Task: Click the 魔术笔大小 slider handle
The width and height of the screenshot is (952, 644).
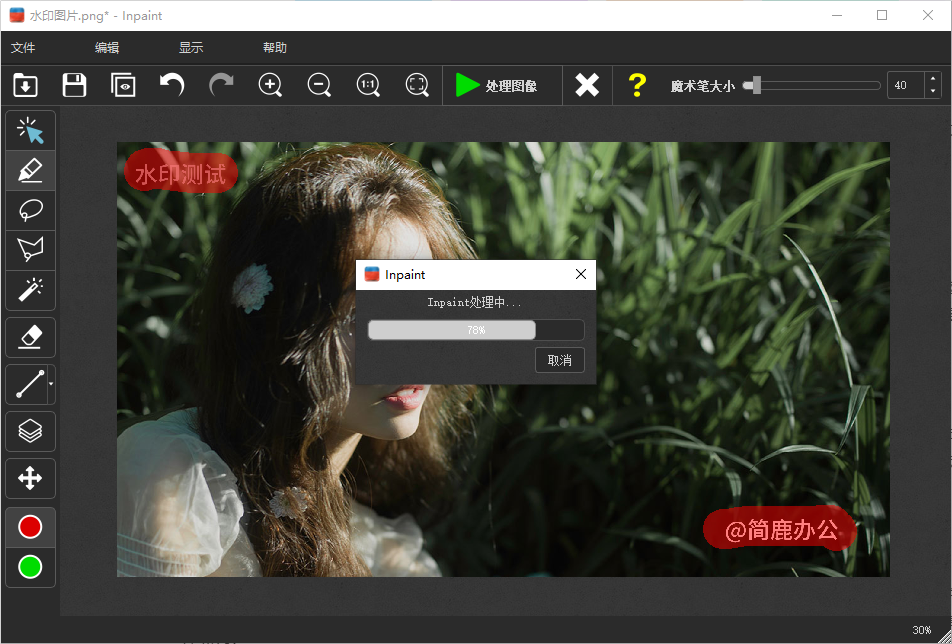Action: 757,86
